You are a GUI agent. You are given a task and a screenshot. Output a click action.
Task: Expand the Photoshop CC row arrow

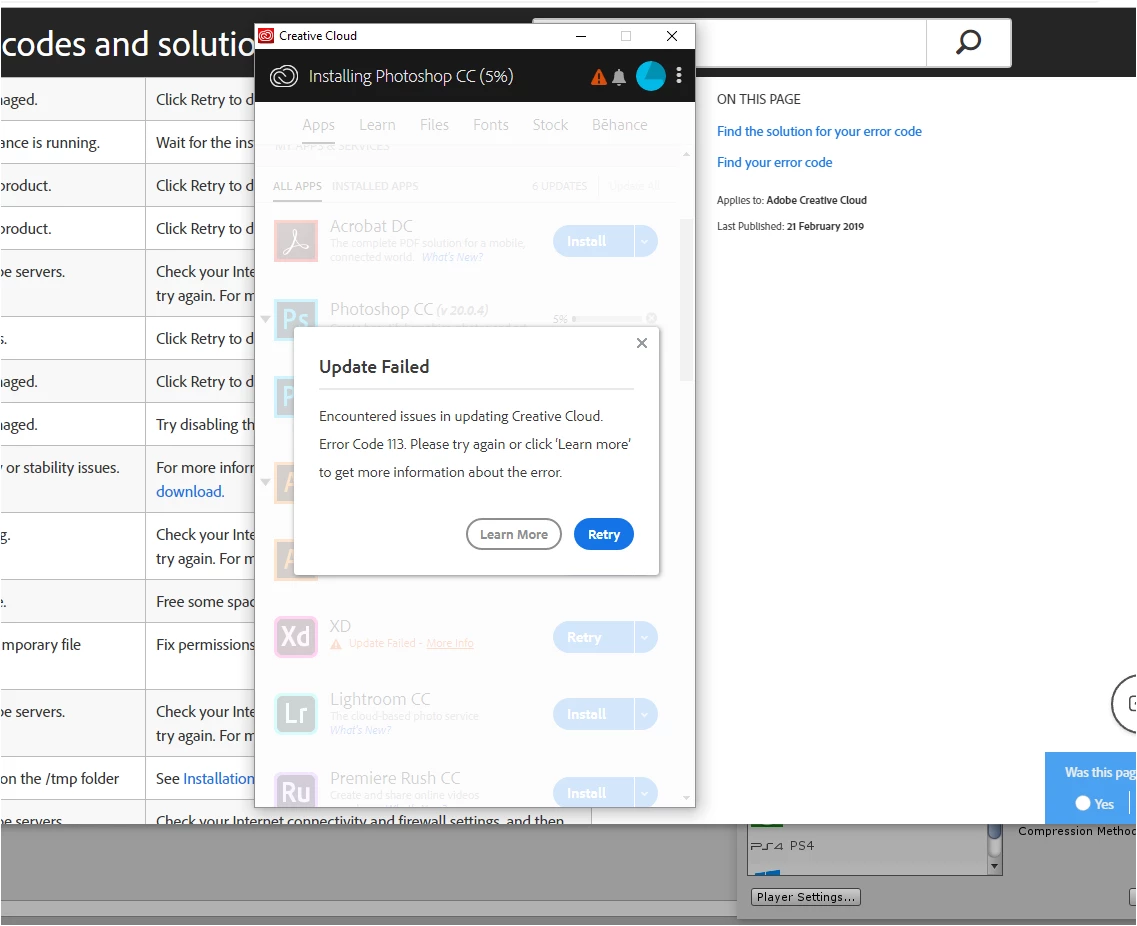pos(265,319)
